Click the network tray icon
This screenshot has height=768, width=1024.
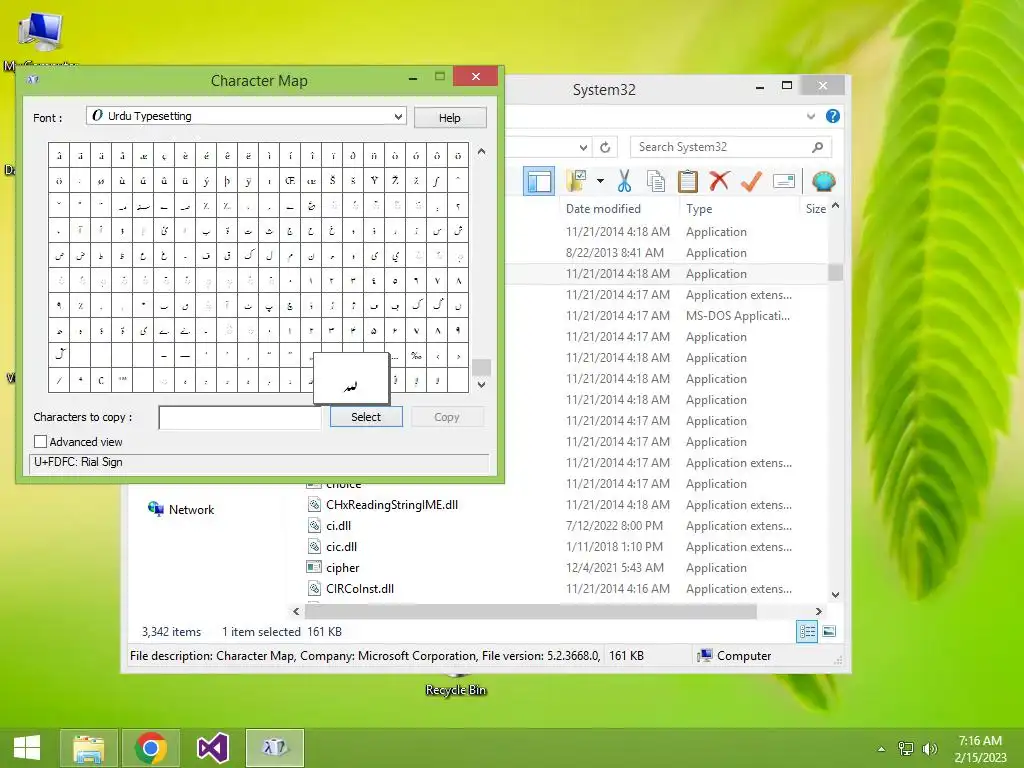coord(906,748)
